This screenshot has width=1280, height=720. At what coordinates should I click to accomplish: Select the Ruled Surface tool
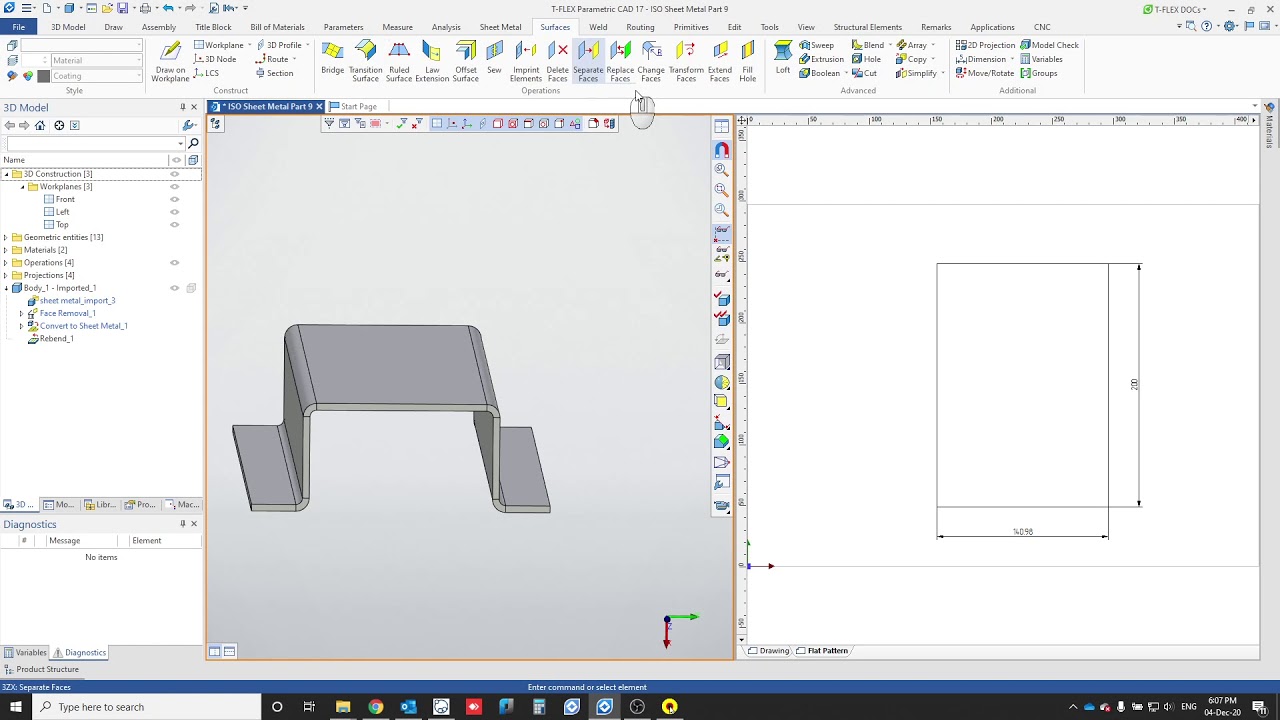[x=398, y=60]
